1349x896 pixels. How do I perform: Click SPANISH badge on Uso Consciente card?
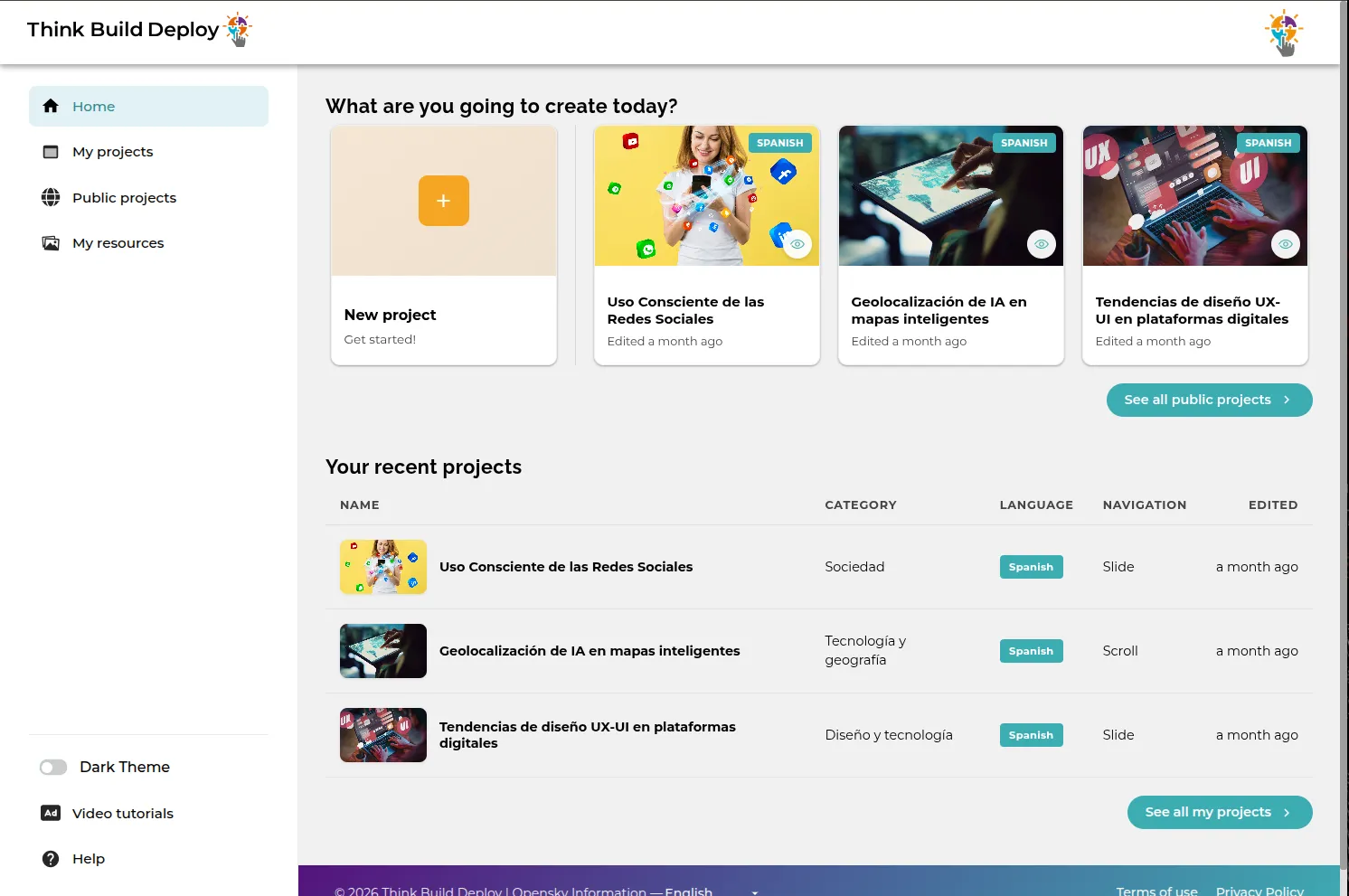click(780, 143)
